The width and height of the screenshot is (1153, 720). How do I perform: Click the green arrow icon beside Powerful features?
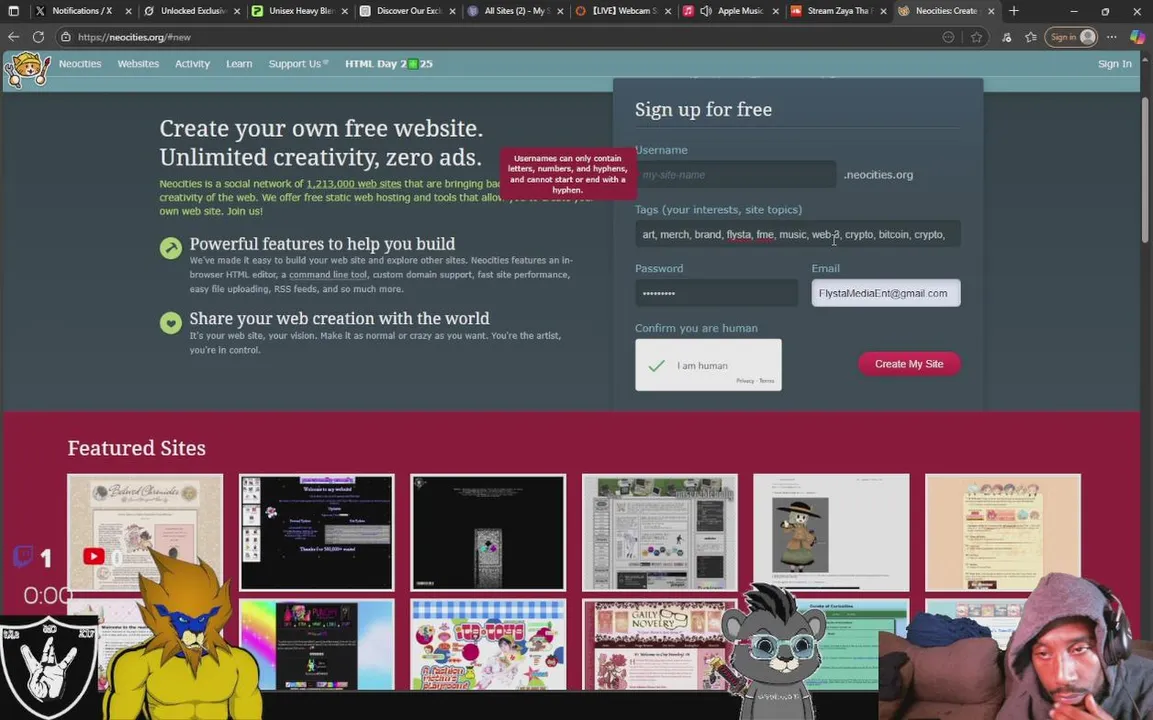171,248
